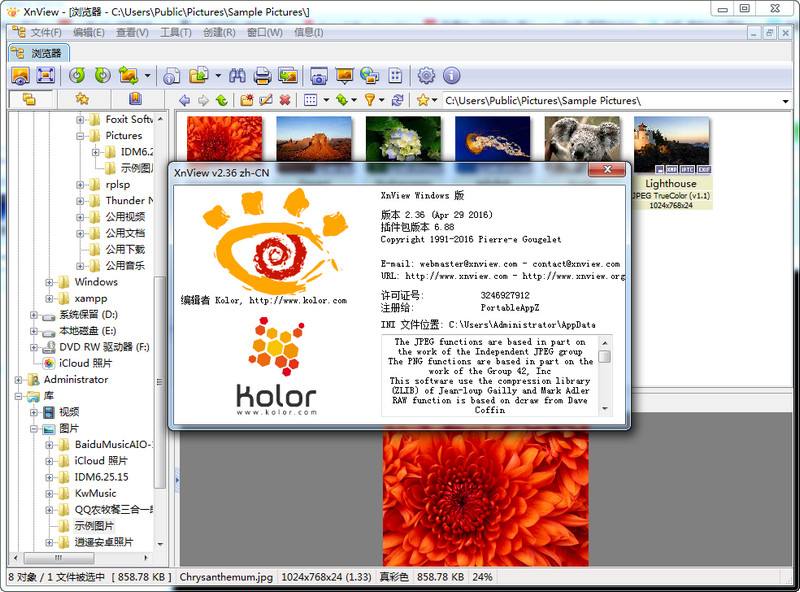This screenshot has width=800, height=592.
Task: Expand the Administrator tree node
Action: click(x=17, y=380)
